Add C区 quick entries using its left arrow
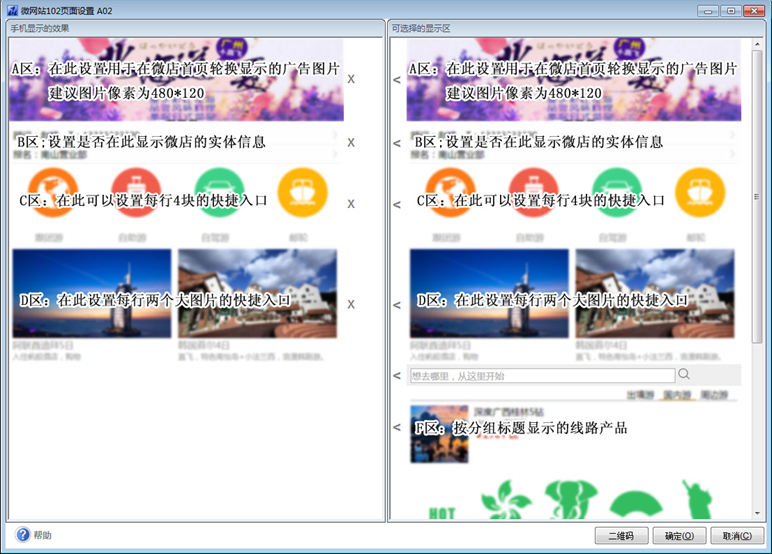Image resolution: width=772 pixels, height=554 pixels. [397, 204]
